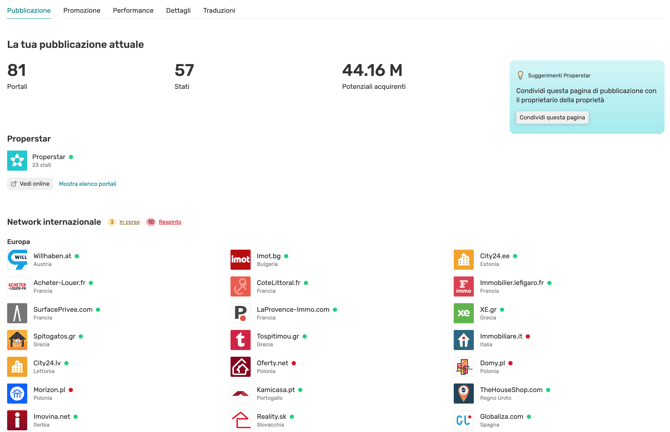
Task: Click the Globaliza.com logo icon
Action: 464,420
